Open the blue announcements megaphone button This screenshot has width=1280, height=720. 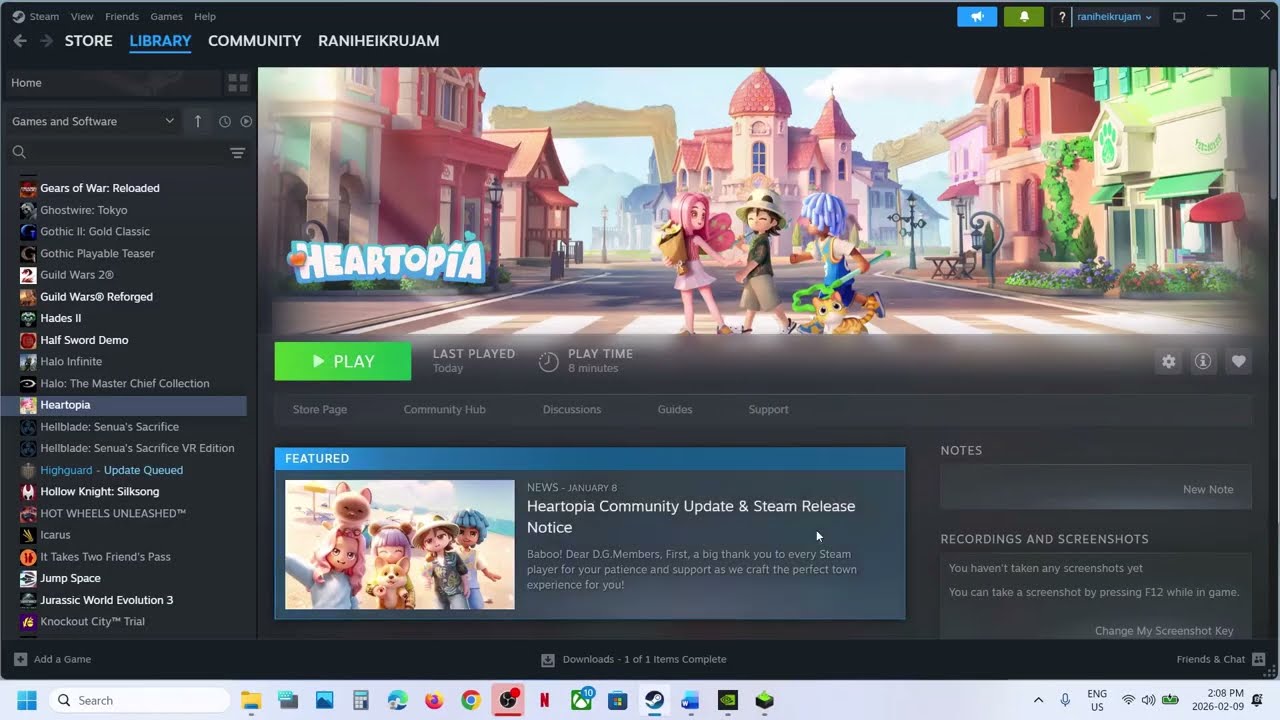coord(977,17)
